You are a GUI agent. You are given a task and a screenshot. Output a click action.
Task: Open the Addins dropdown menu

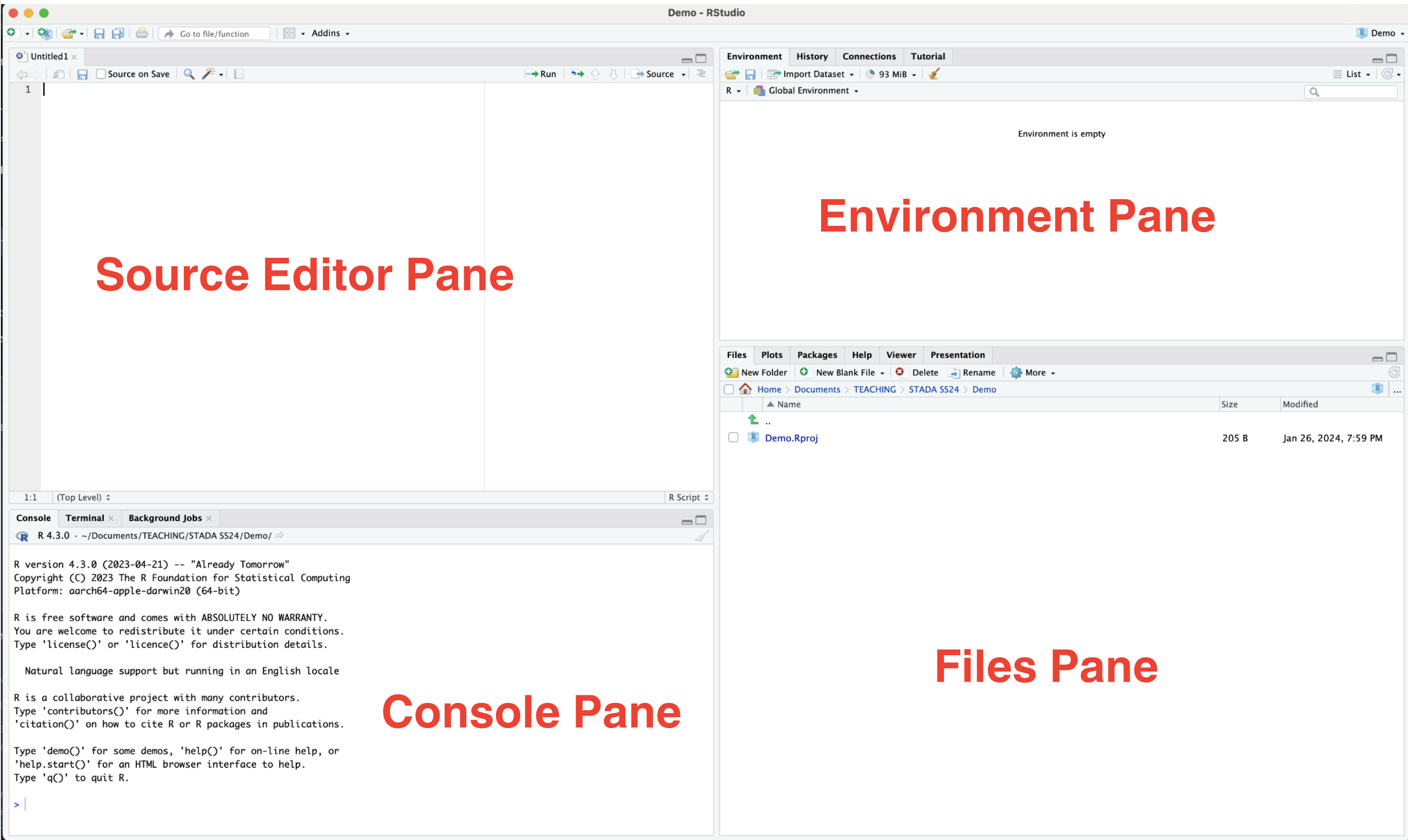pos(330,33)
